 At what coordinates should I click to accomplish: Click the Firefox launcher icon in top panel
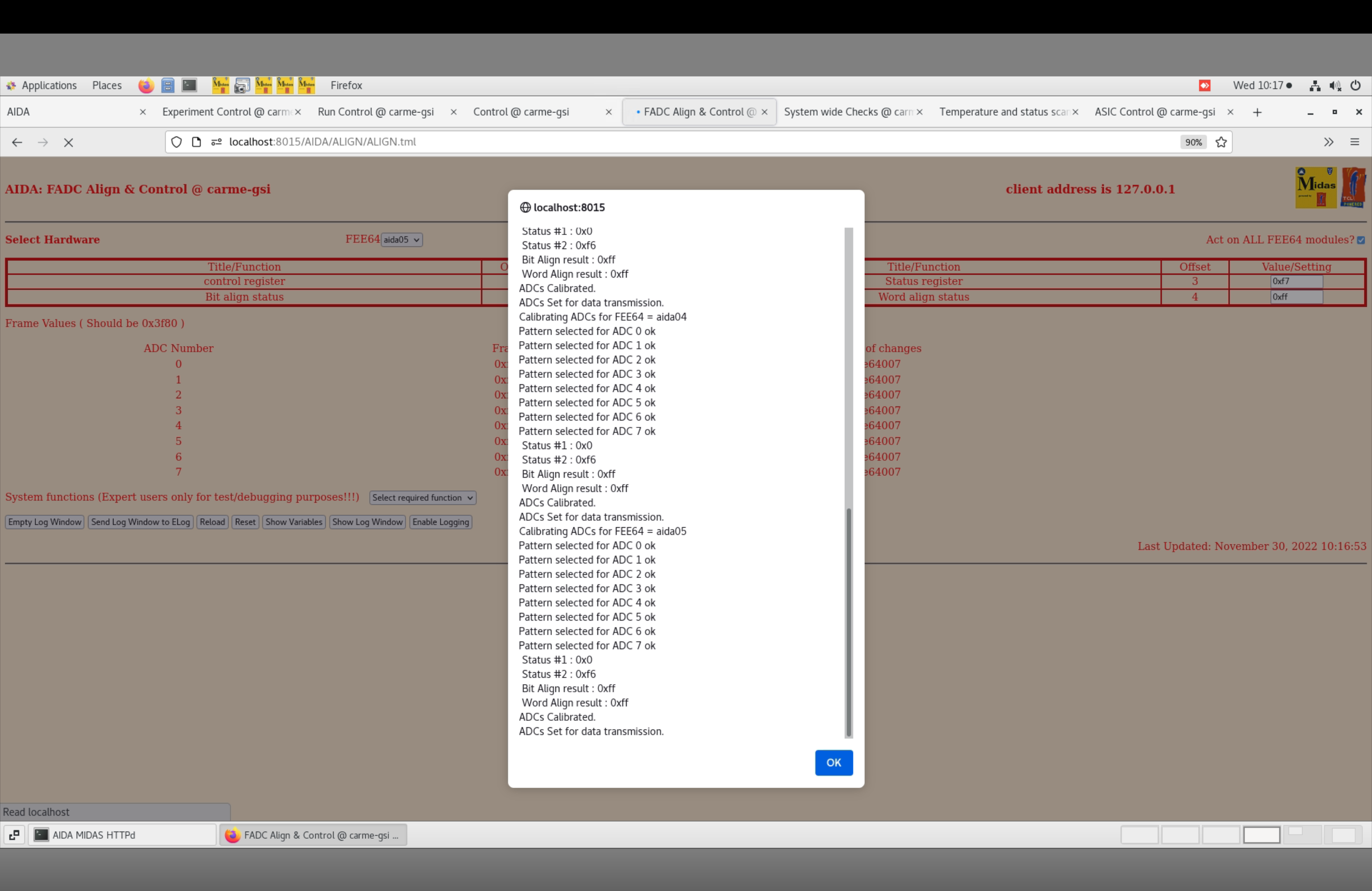pos(146,85)
